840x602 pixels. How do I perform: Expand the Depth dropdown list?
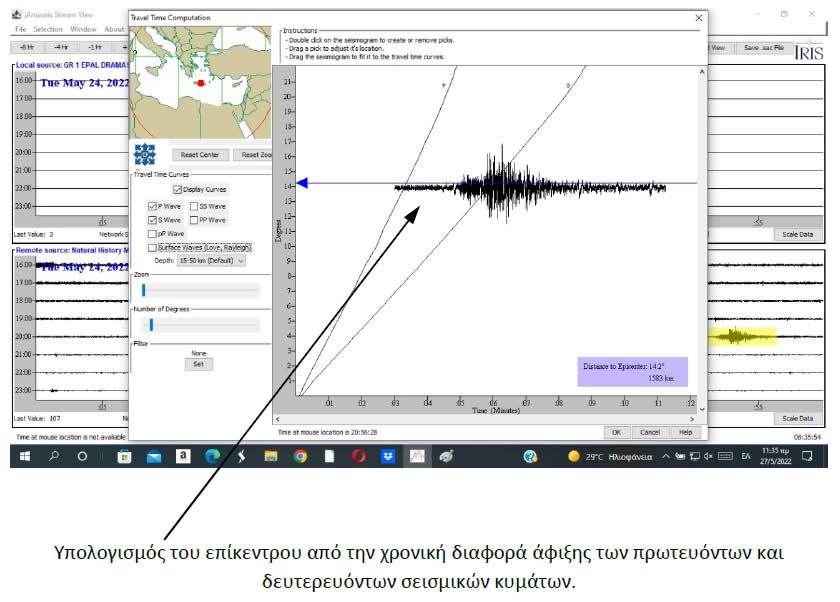(x=211, y=260)
